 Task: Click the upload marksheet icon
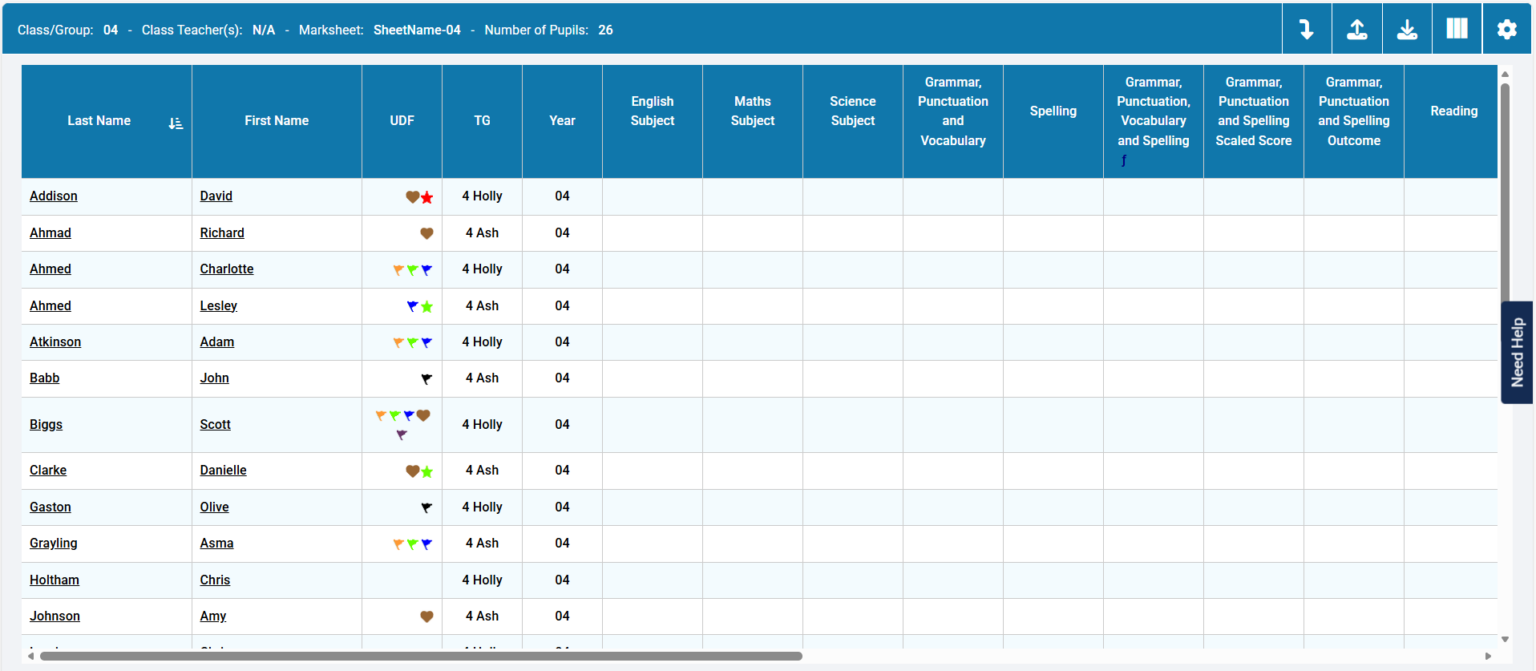pyautogui.click(x=1357, y=28)
